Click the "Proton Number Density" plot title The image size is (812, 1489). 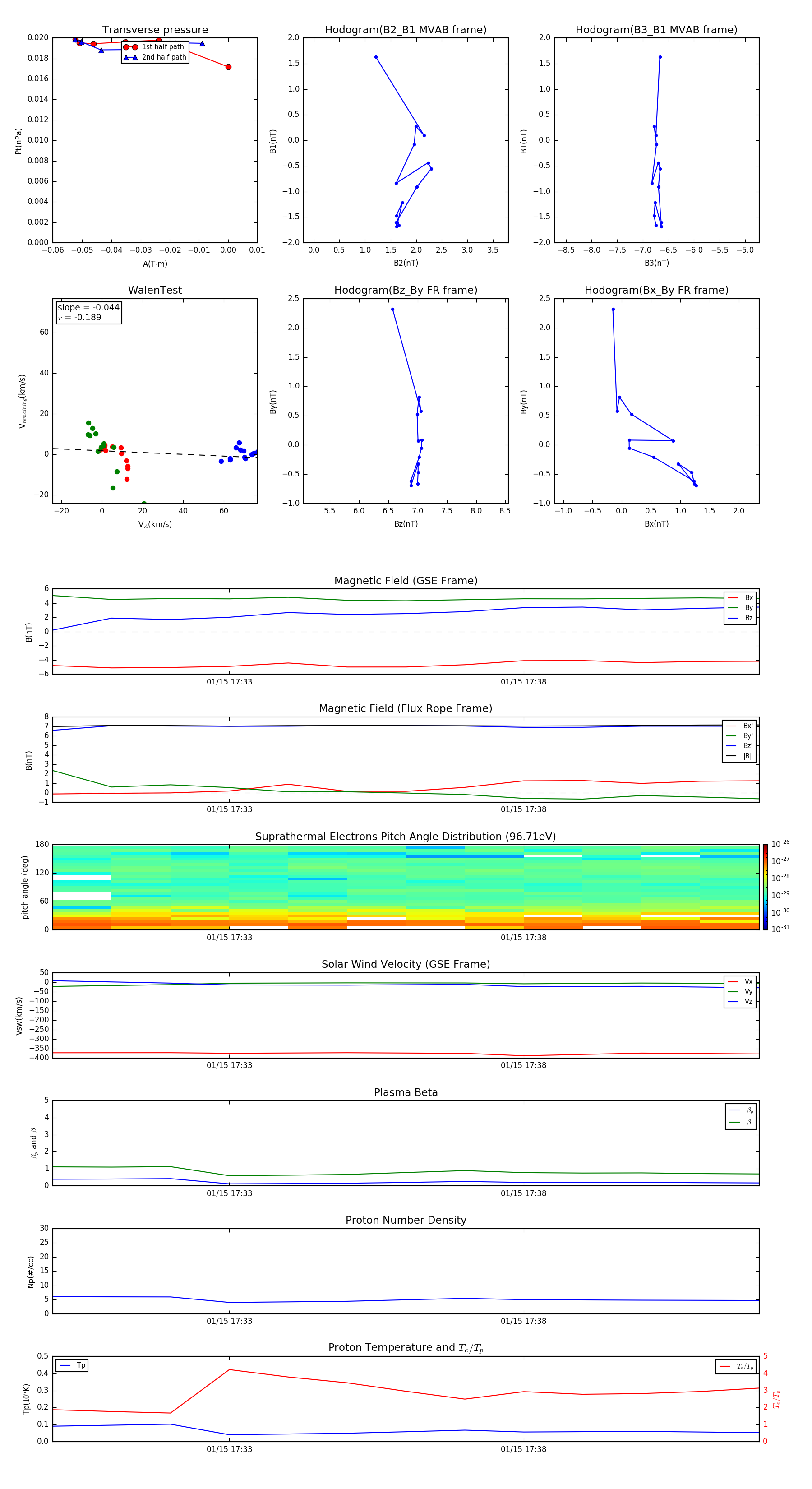[x=405, y=1220]
